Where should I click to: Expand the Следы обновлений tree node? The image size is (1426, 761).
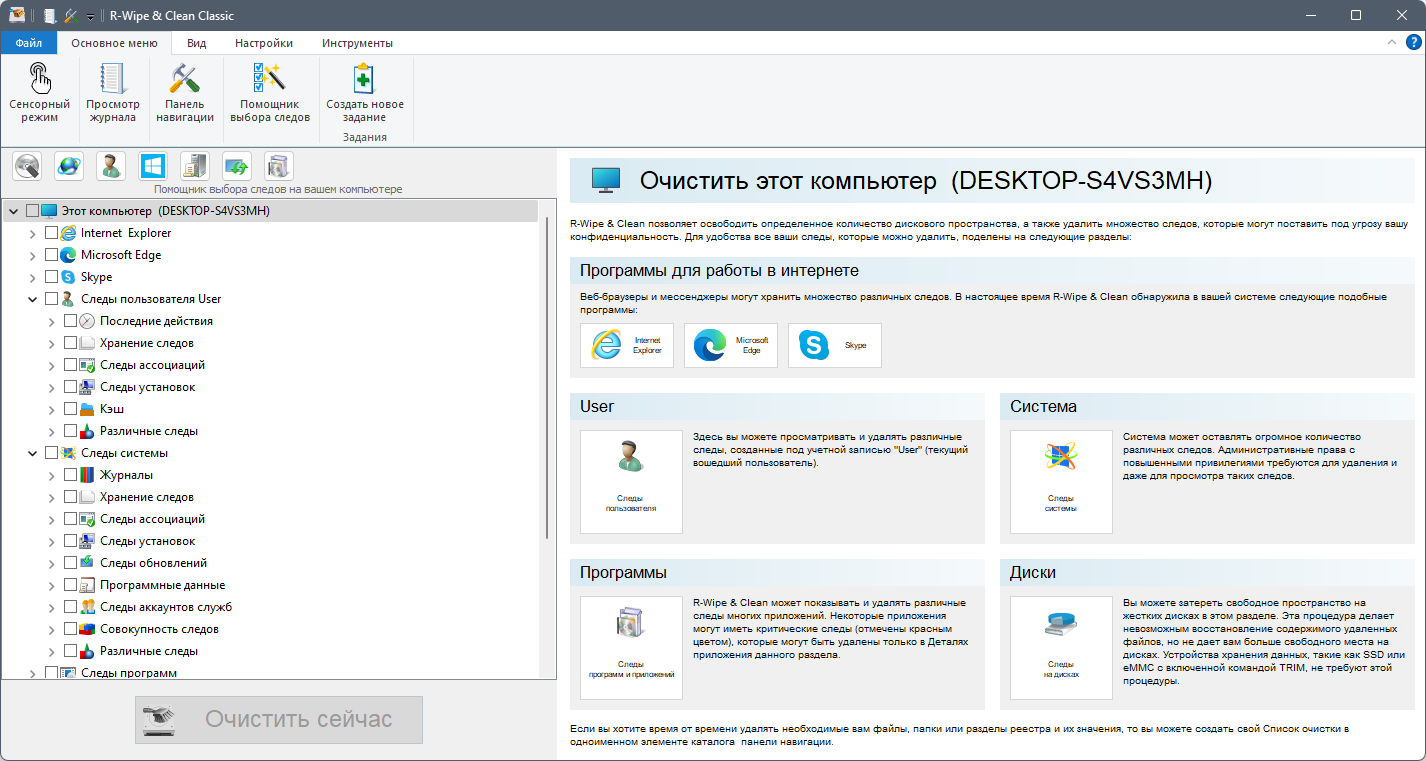52,563
